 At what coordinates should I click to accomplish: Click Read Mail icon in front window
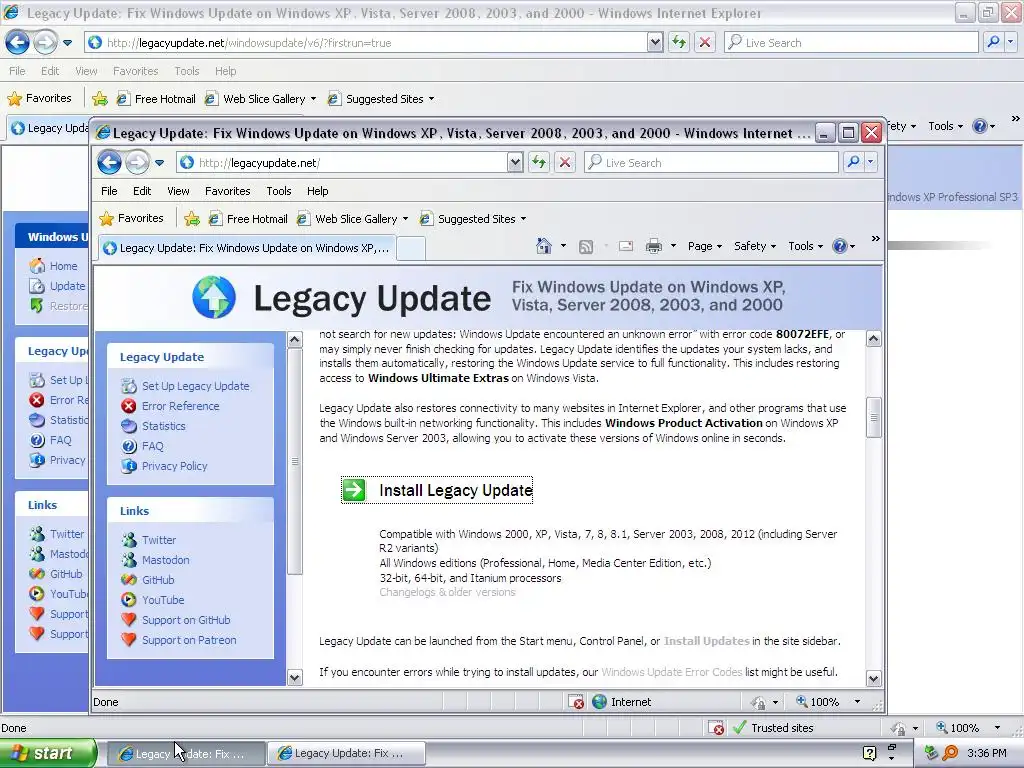click(x=626, y=246)
